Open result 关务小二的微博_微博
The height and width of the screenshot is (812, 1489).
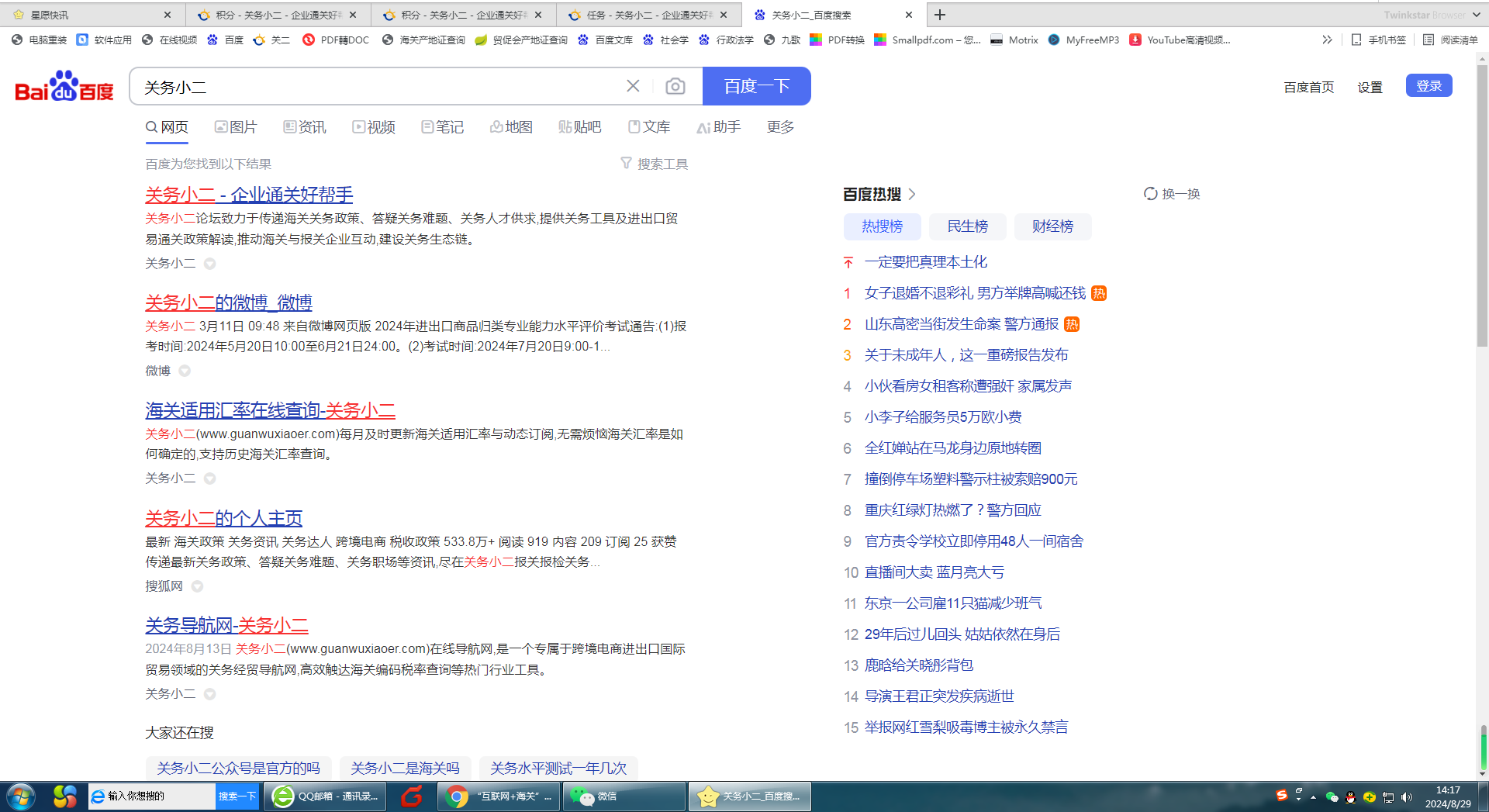(x=229, y=302)
